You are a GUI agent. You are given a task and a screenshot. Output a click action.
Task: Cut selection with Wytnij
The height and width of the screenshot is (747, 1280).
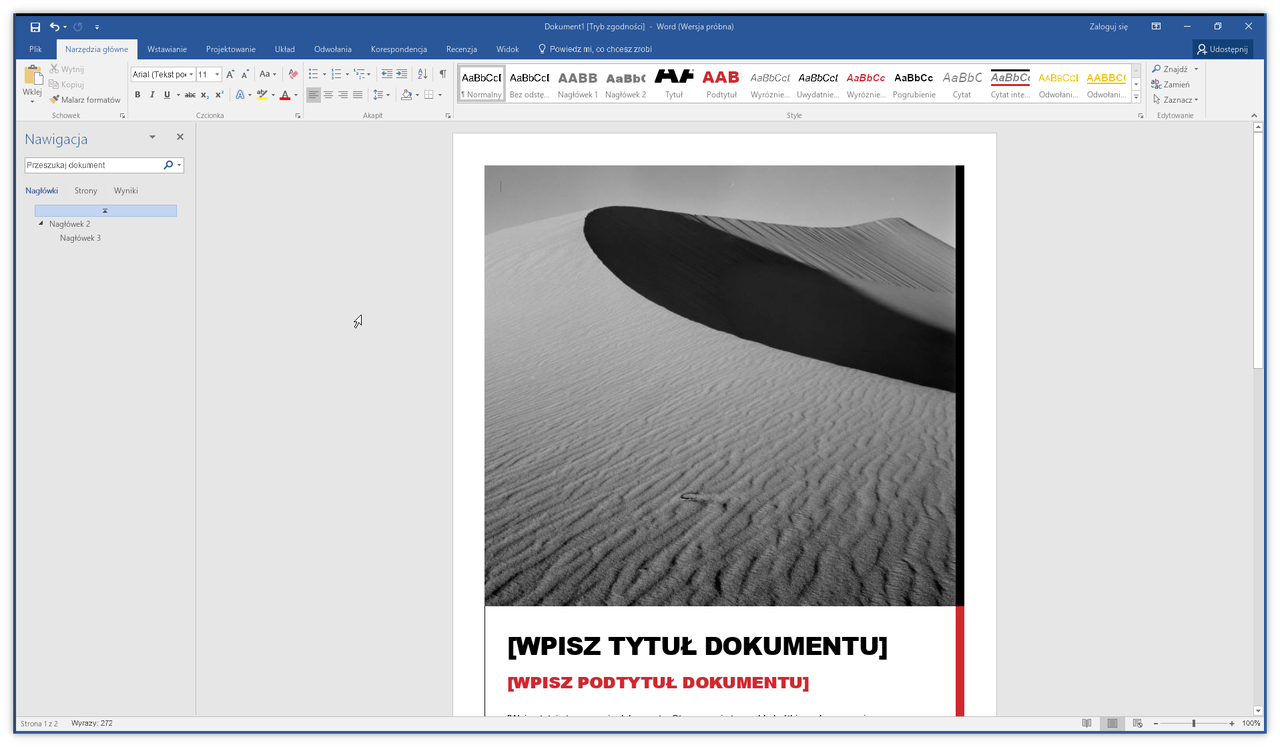click(x=66, y=69)
